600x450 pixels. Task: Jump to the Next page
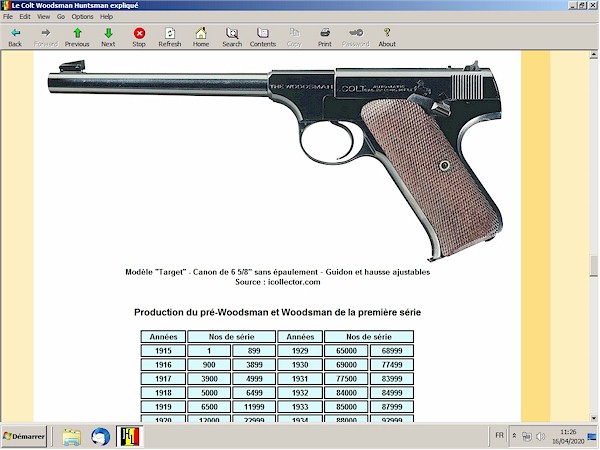coord(108,37)
